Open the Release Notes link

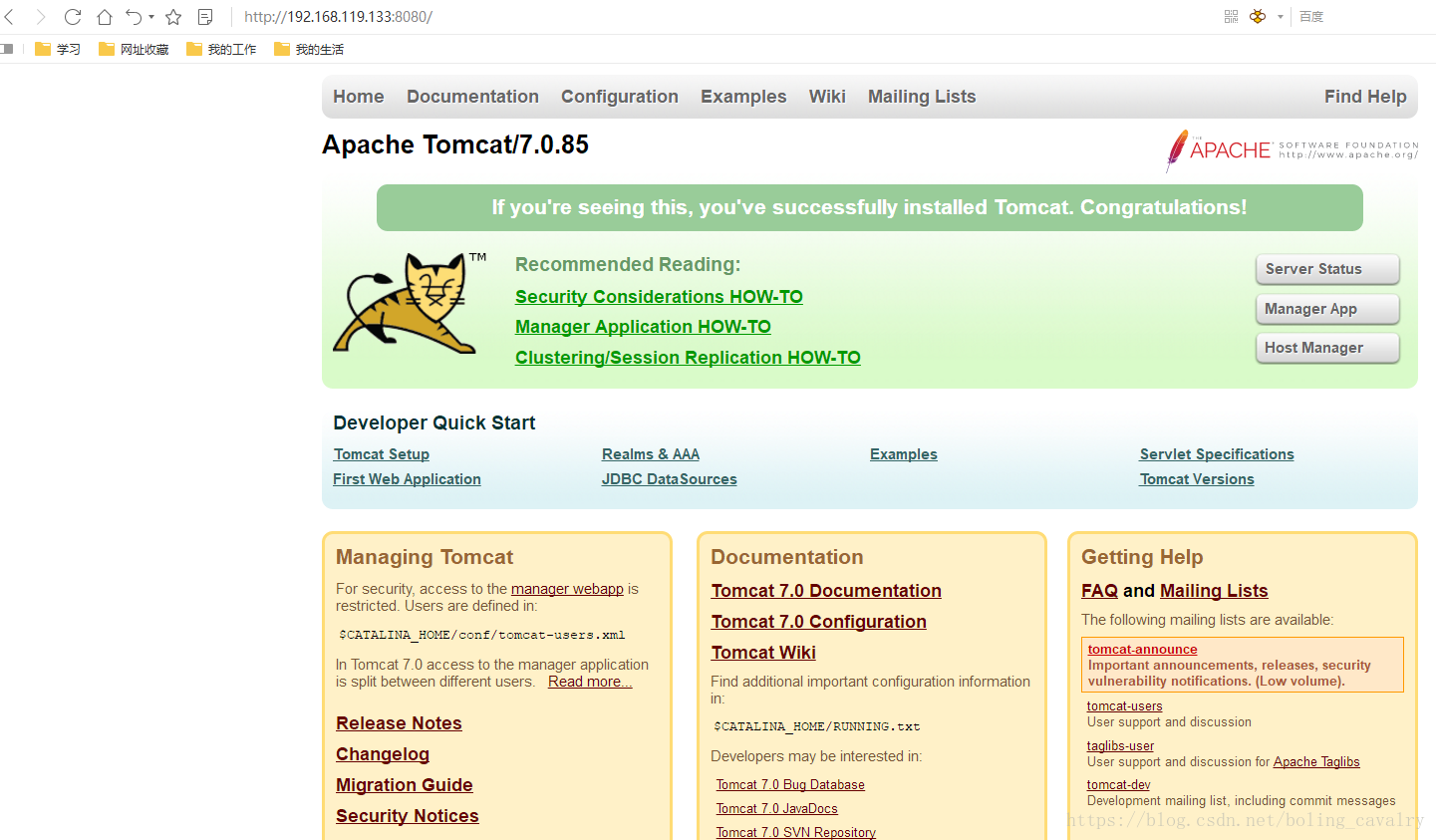(399, 723)
